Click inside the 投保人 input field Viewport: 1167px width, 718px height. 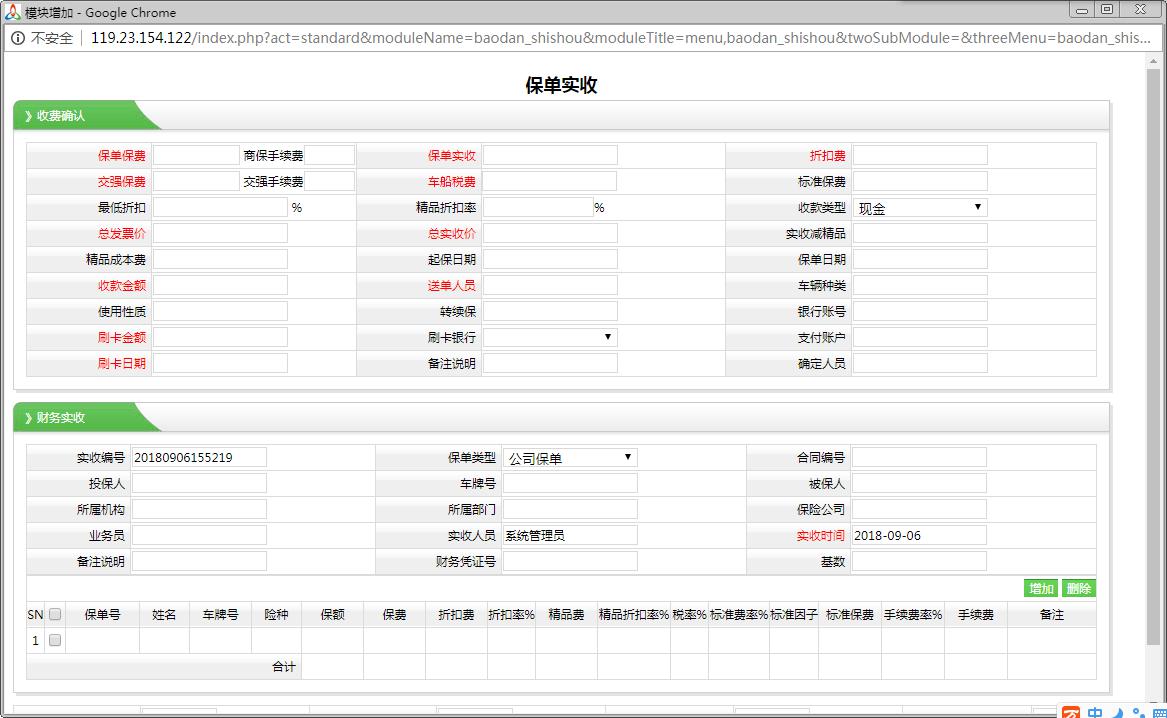click(x=199, y=482)
